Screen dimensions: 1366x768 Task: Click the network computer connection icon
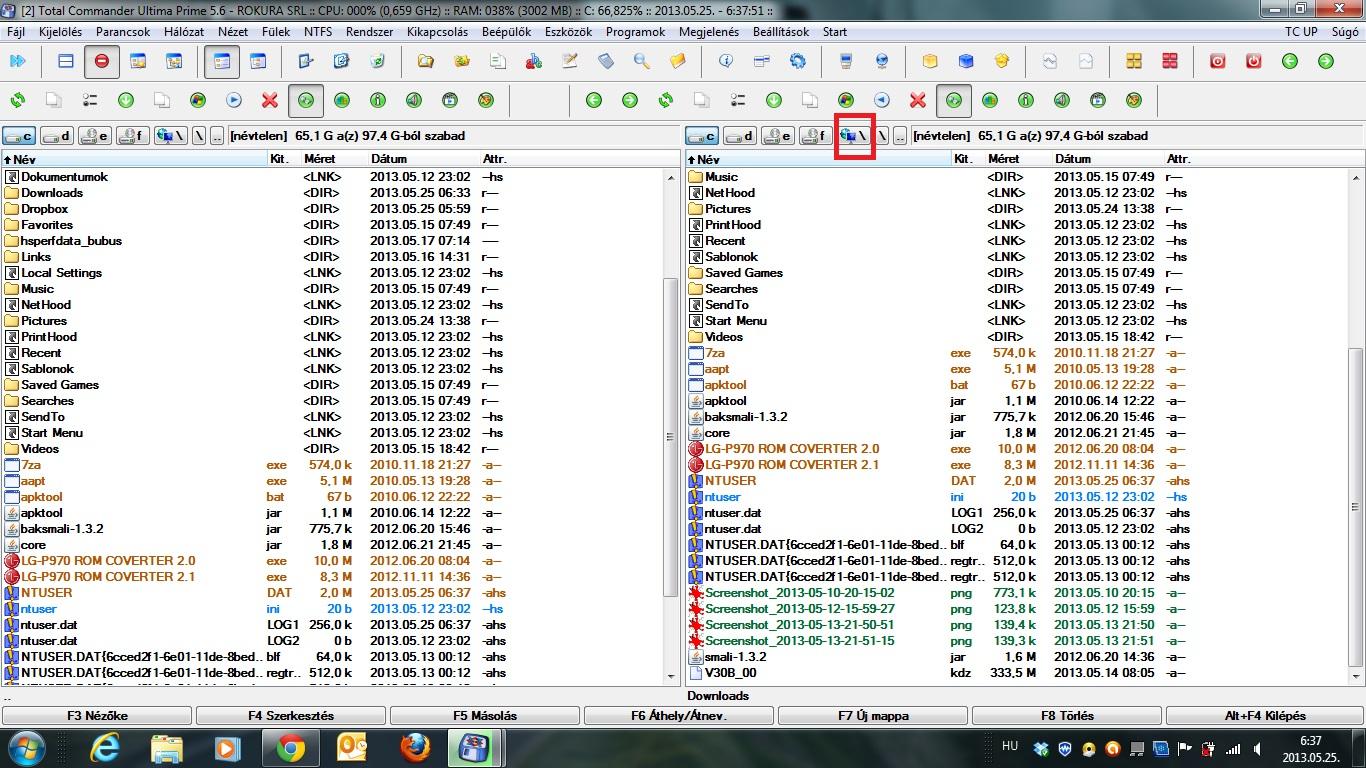(846, 62)
